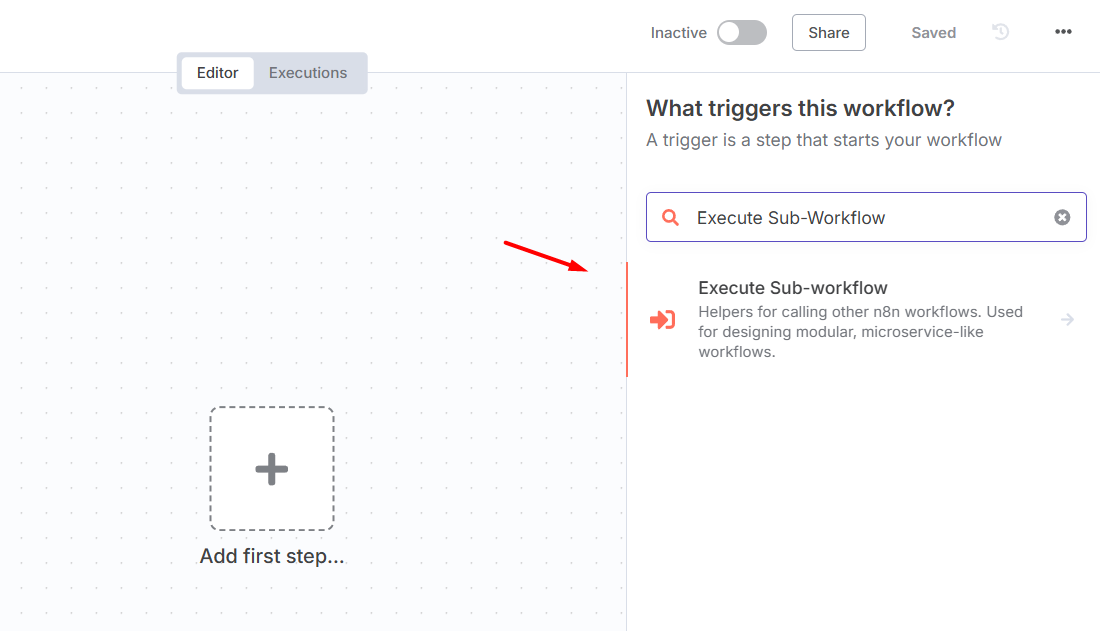This screenshot has width=1100, height=631.
Task: Click the plus icon on canvas
Action: (271, 470)
